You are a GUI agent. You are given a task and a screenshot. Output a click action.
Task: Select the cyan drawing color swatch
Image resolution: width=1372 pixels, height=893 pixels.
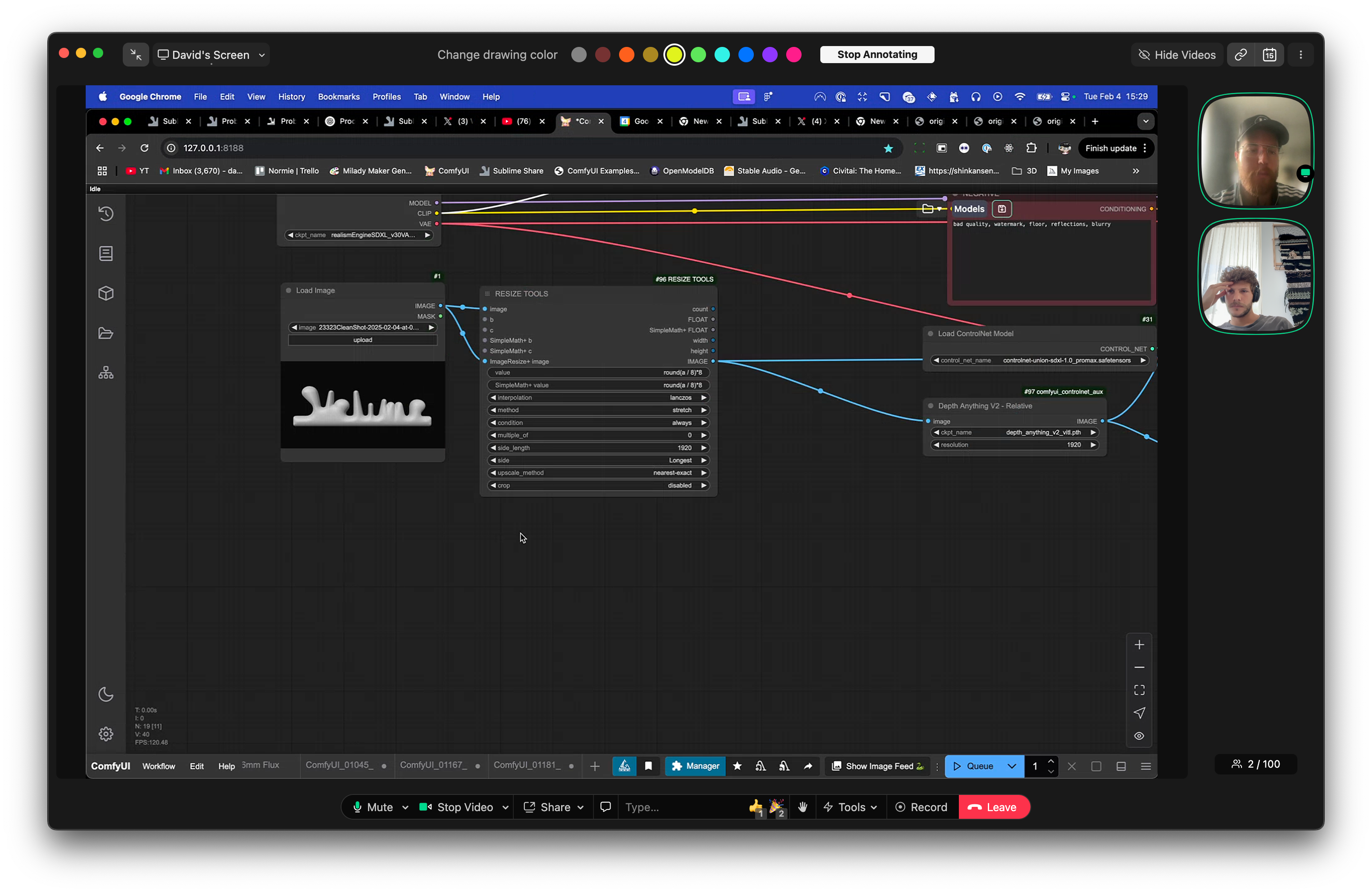coord(722,54)
